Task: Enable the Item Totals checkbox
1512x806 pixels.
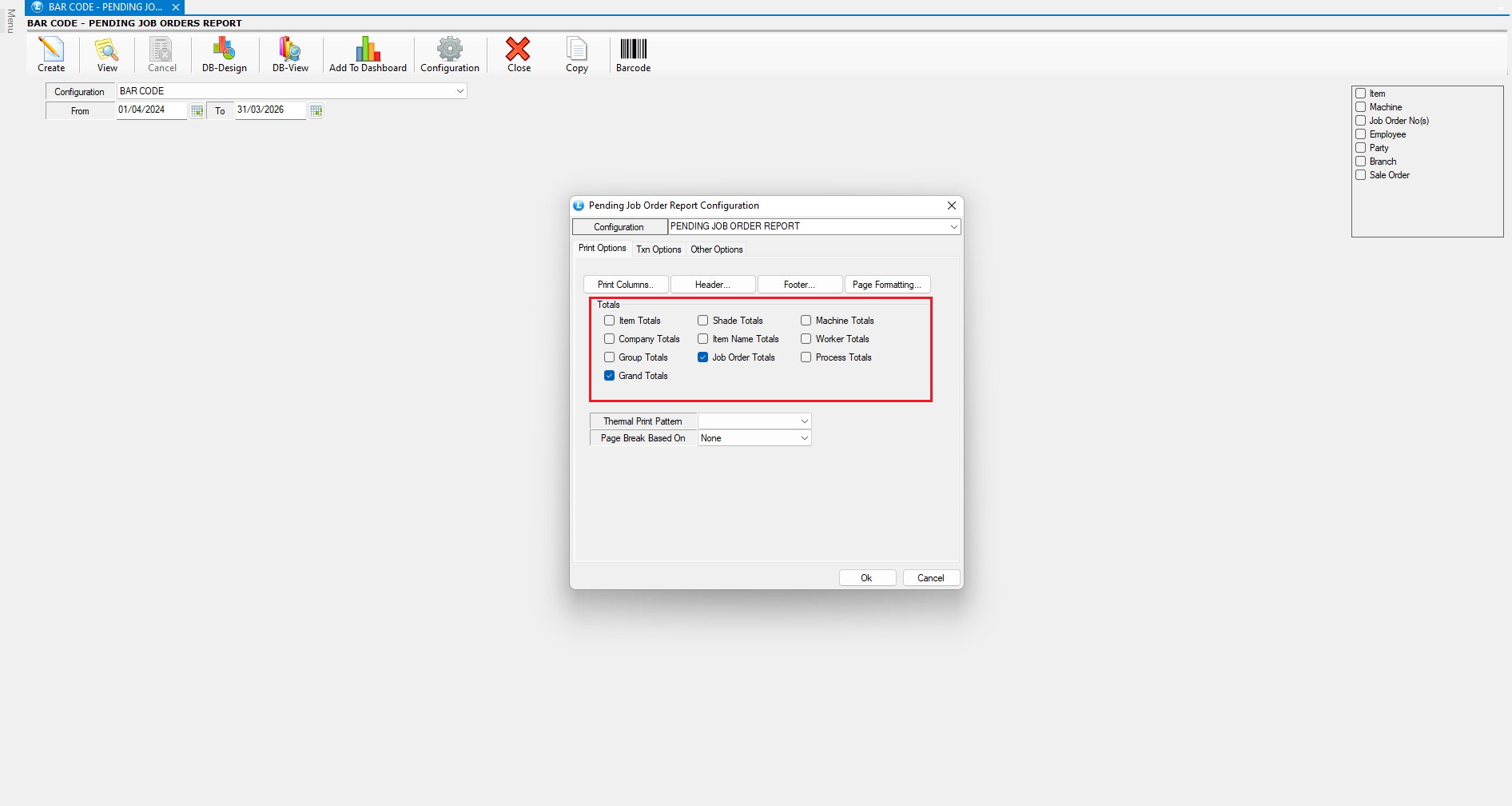Action: (x=610, y=321)
